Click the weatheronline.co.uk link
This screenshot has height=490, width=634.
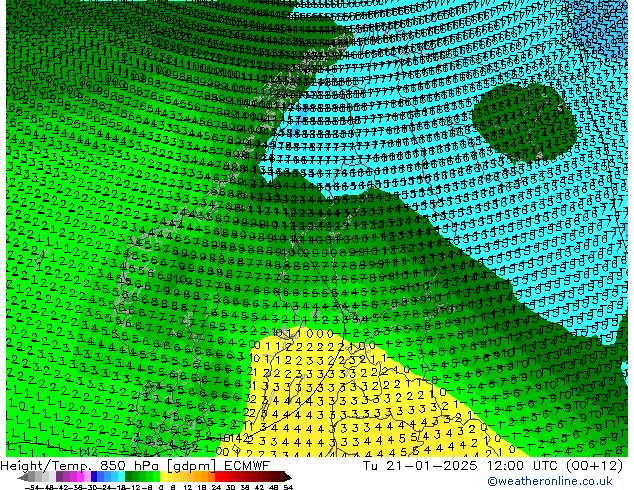(549, 481)
